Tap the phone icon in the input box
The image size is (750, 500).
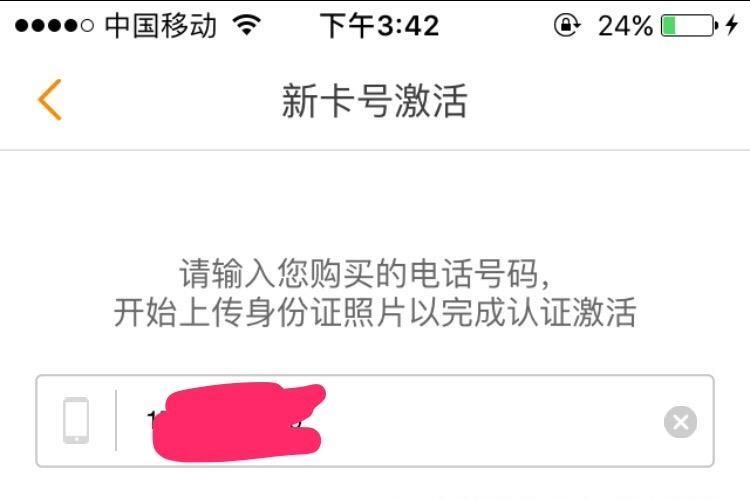point(76,421)
